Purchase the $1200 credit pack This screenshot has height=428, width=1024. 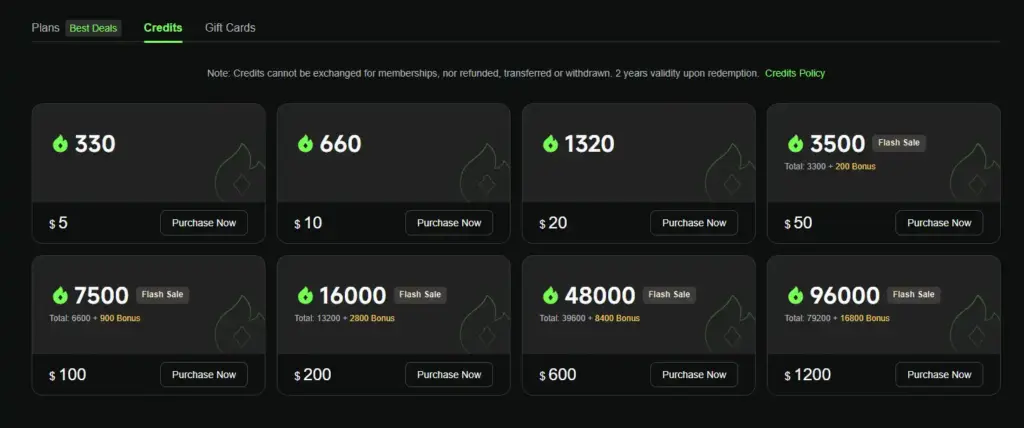point(938,374)
